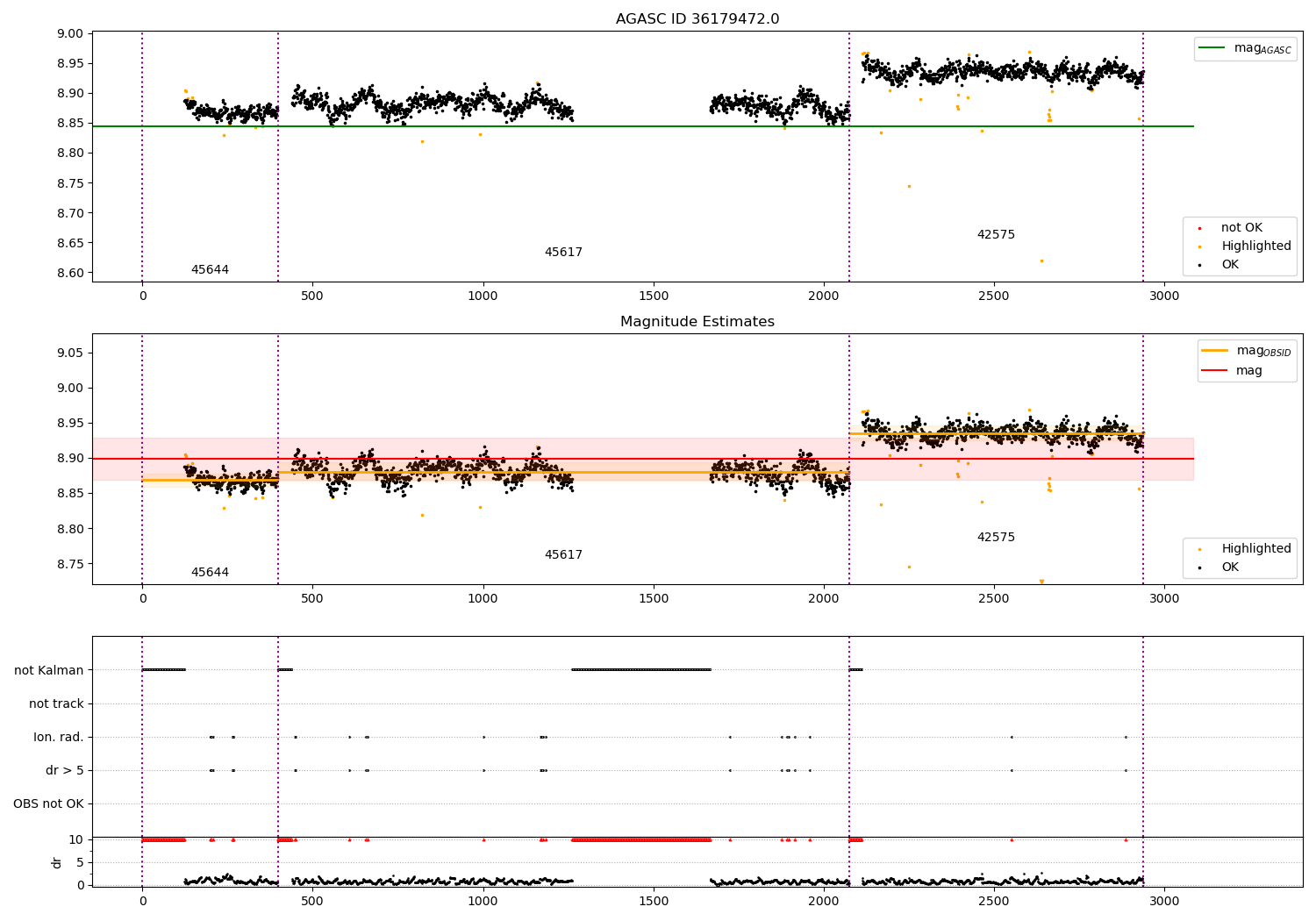Click the 2500 x-axis tick under Magnitude Estimates
Screen dimensions: 1316x921
994,599
